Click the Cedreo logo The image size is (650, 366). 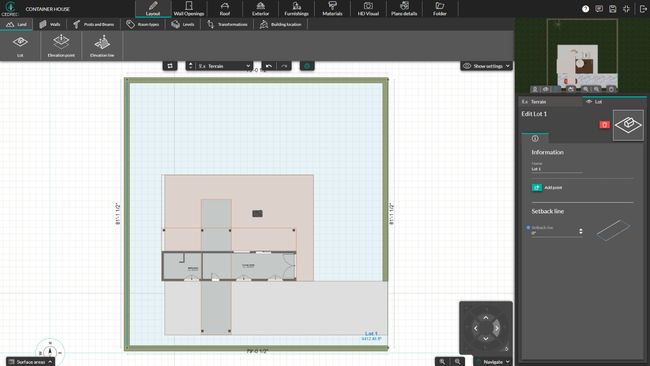(10, 8)
